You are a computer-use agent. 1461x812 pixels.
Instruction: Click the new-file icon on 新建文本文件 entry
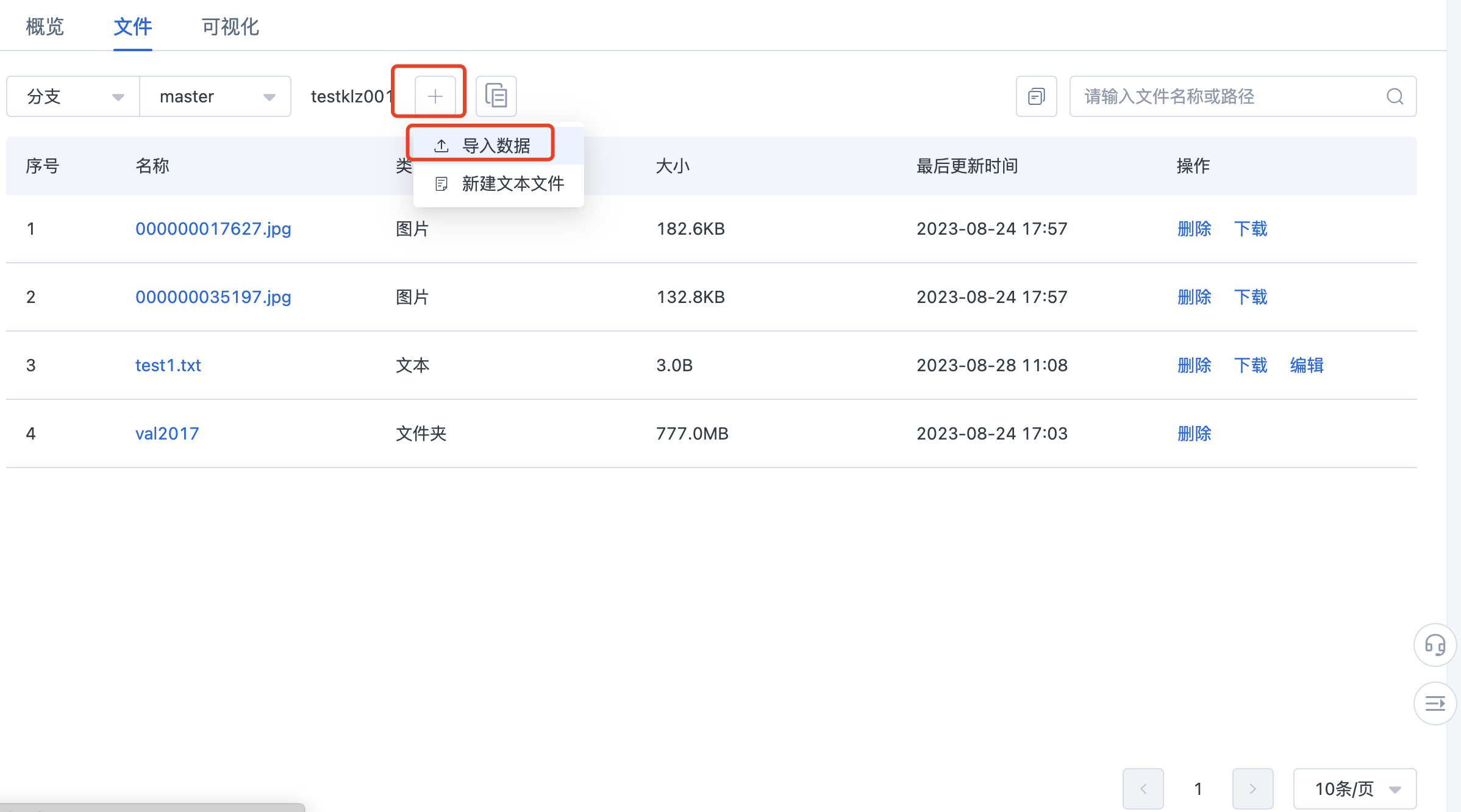tap(441, 183)
